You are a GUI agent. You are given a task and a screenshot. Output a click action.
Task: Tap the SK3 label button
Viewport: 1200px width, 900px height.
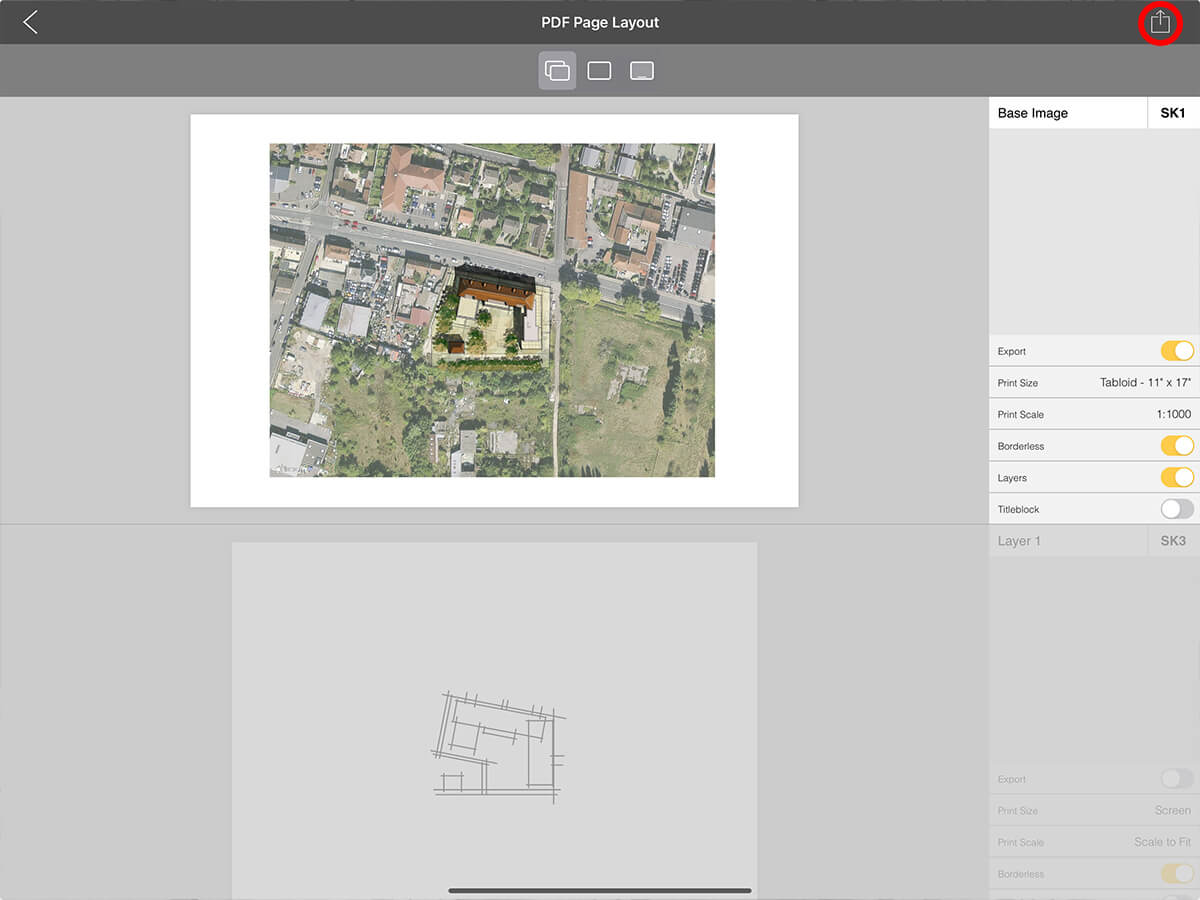1173,541
